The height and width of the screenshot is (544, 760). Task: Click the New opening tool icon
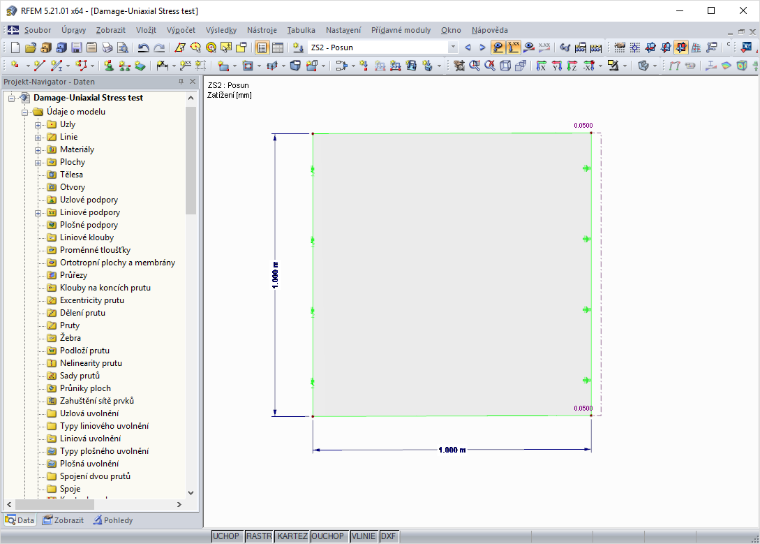coord(248,65)
